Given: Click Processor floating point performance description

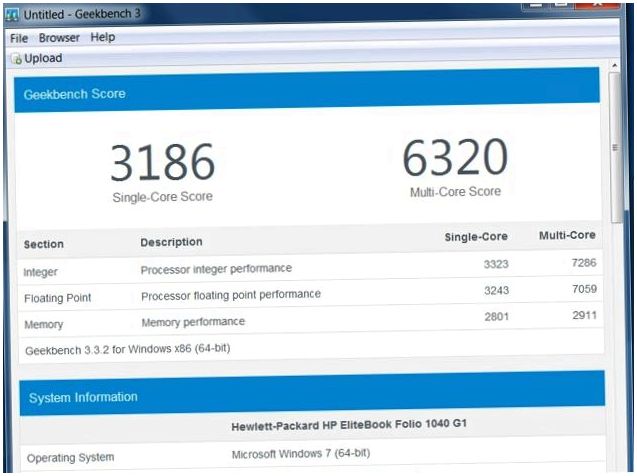Looking at the screenshot, I should pos(231,295).
